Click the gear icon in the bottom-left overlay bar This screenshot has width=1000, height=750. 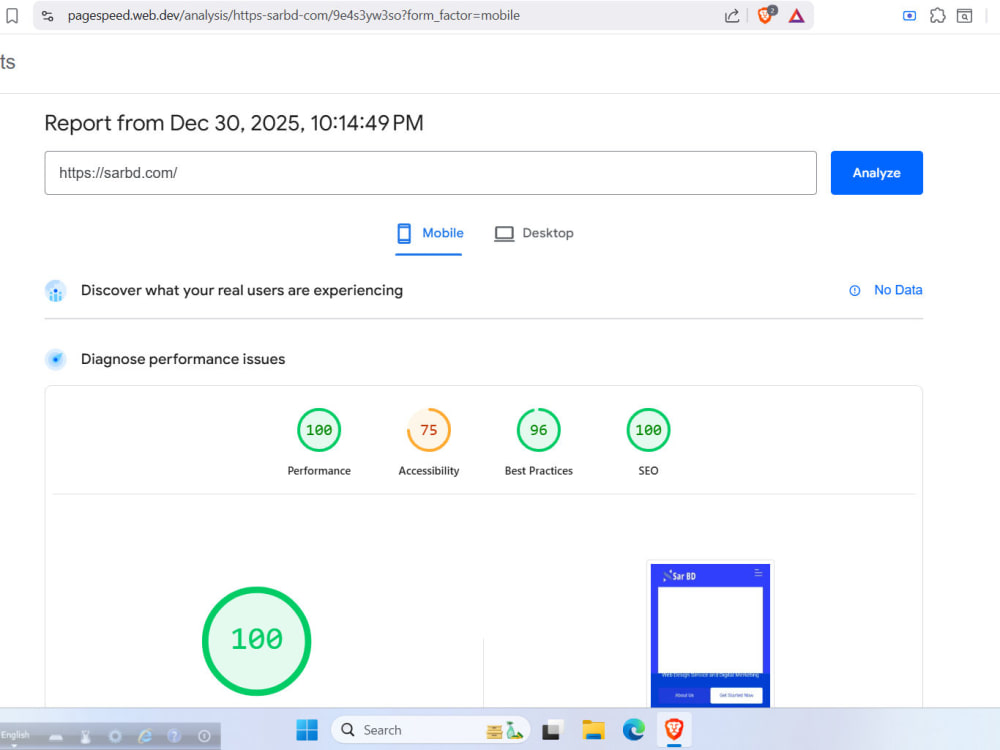[x=115, y=737]
